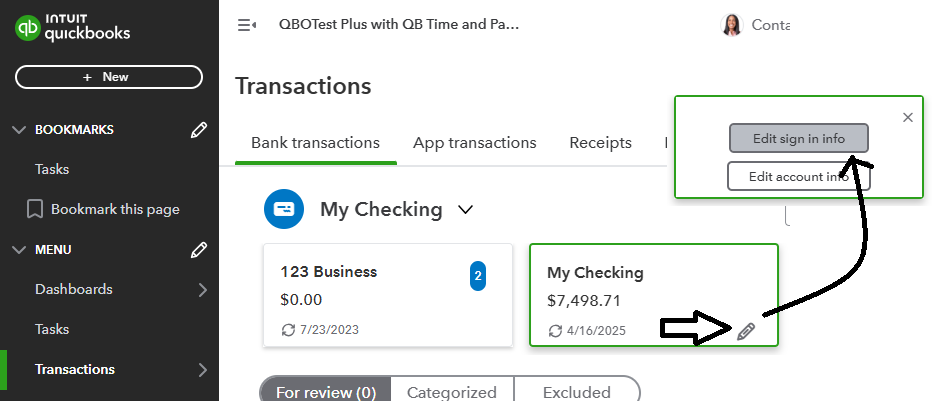Click the Edit sign in info button
The height and width of the screenshot is (403, 932).
pyautogui.click(x=798, y=138)
